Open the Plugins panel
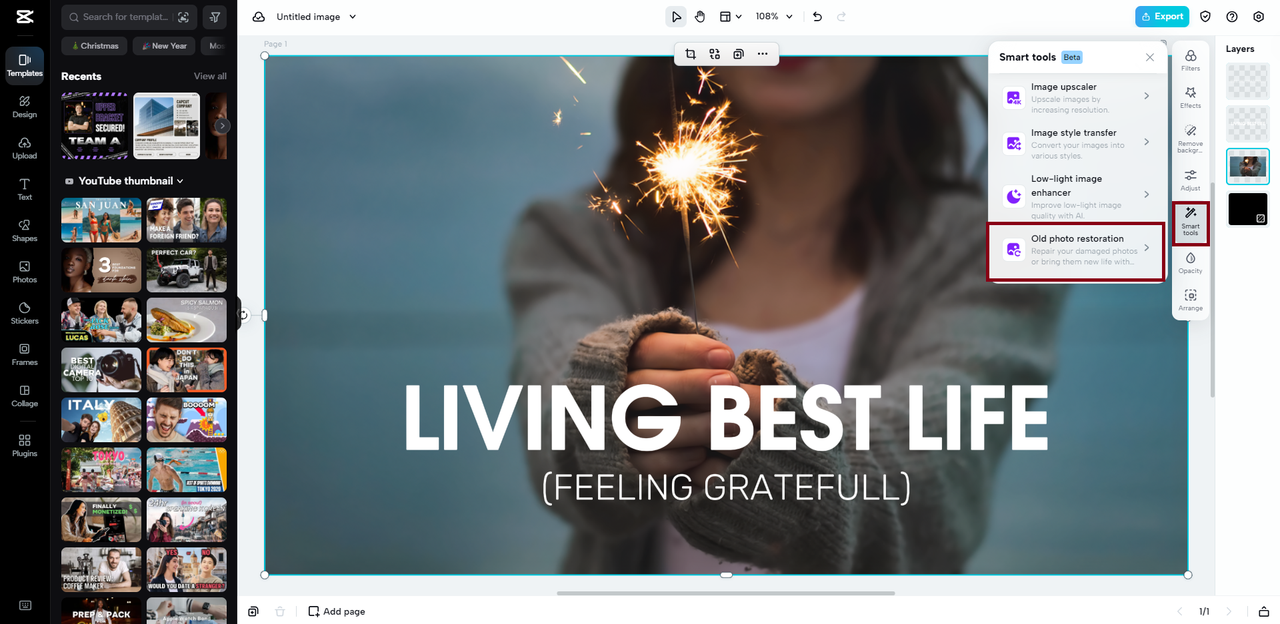 [x=24, y=445]
